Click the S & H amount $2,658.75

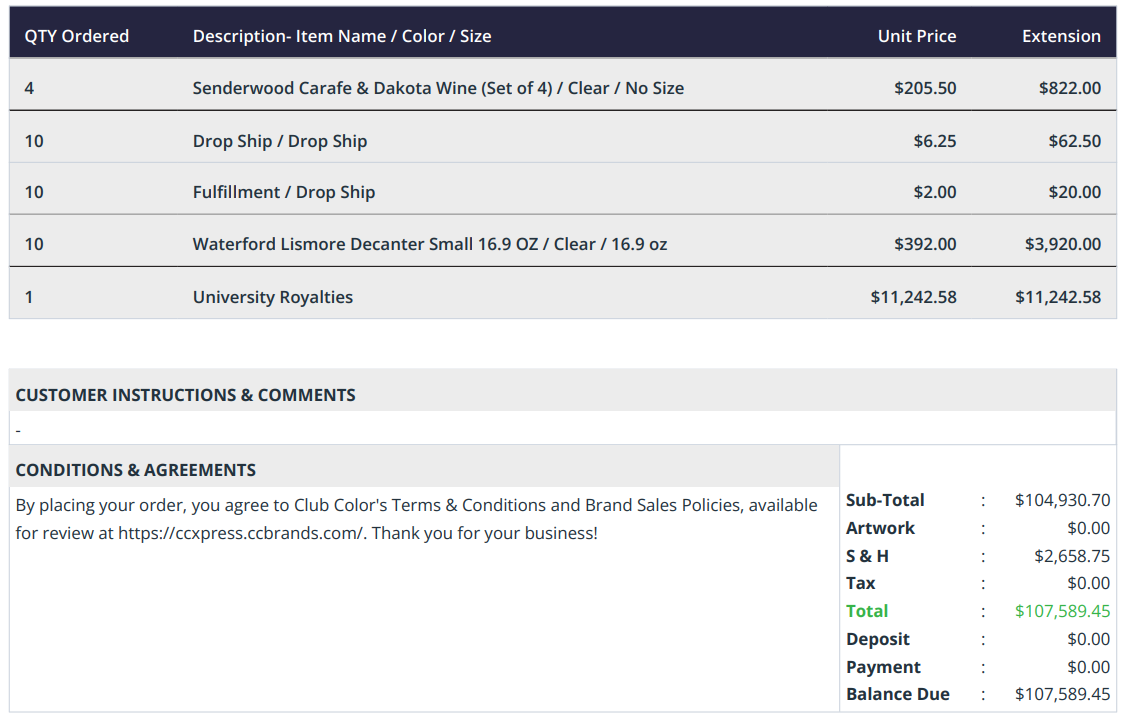point(1071,556)
